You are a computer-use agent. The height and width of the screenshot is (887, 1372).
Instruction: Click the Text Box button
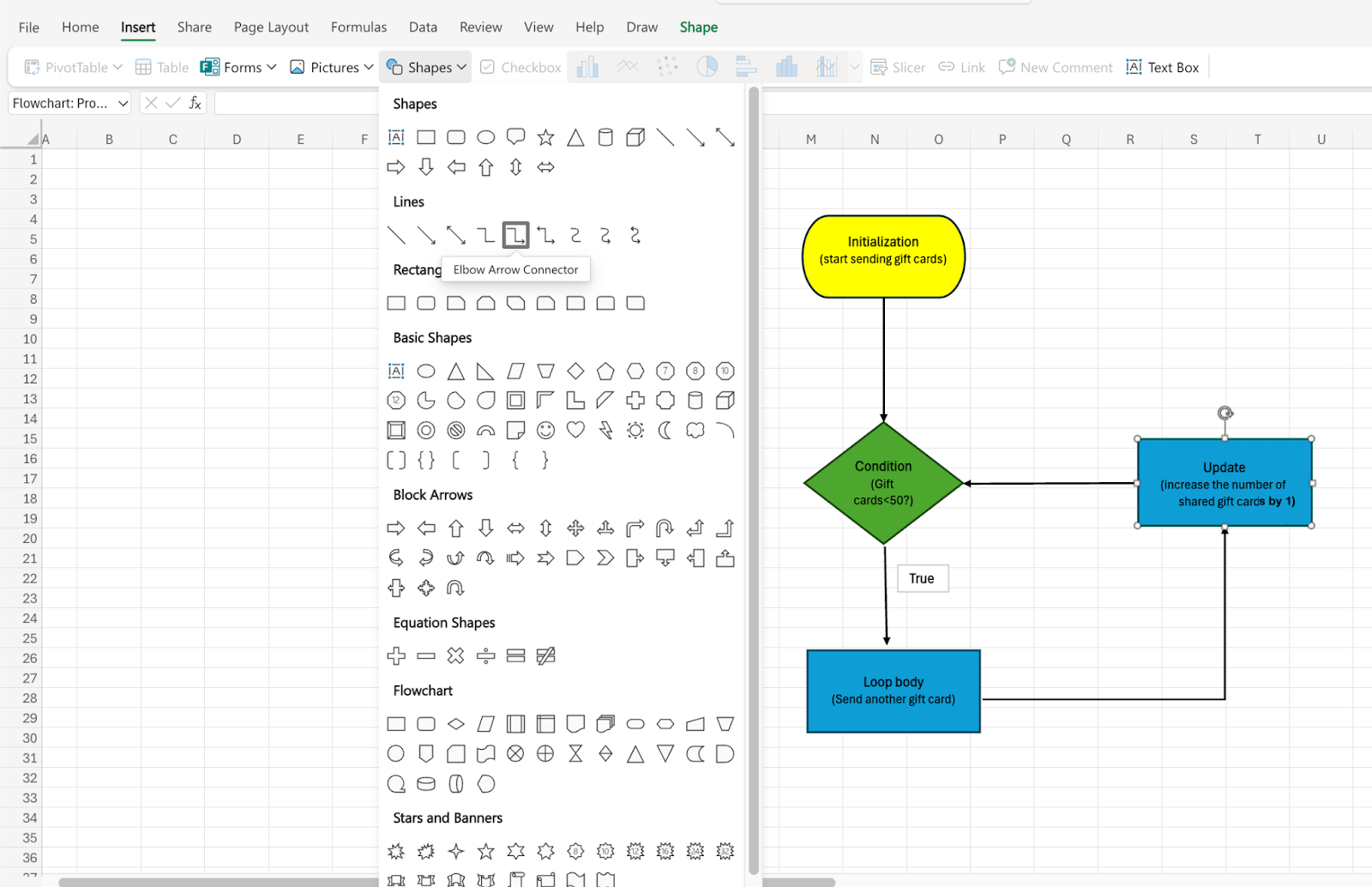click(1163, 68)
